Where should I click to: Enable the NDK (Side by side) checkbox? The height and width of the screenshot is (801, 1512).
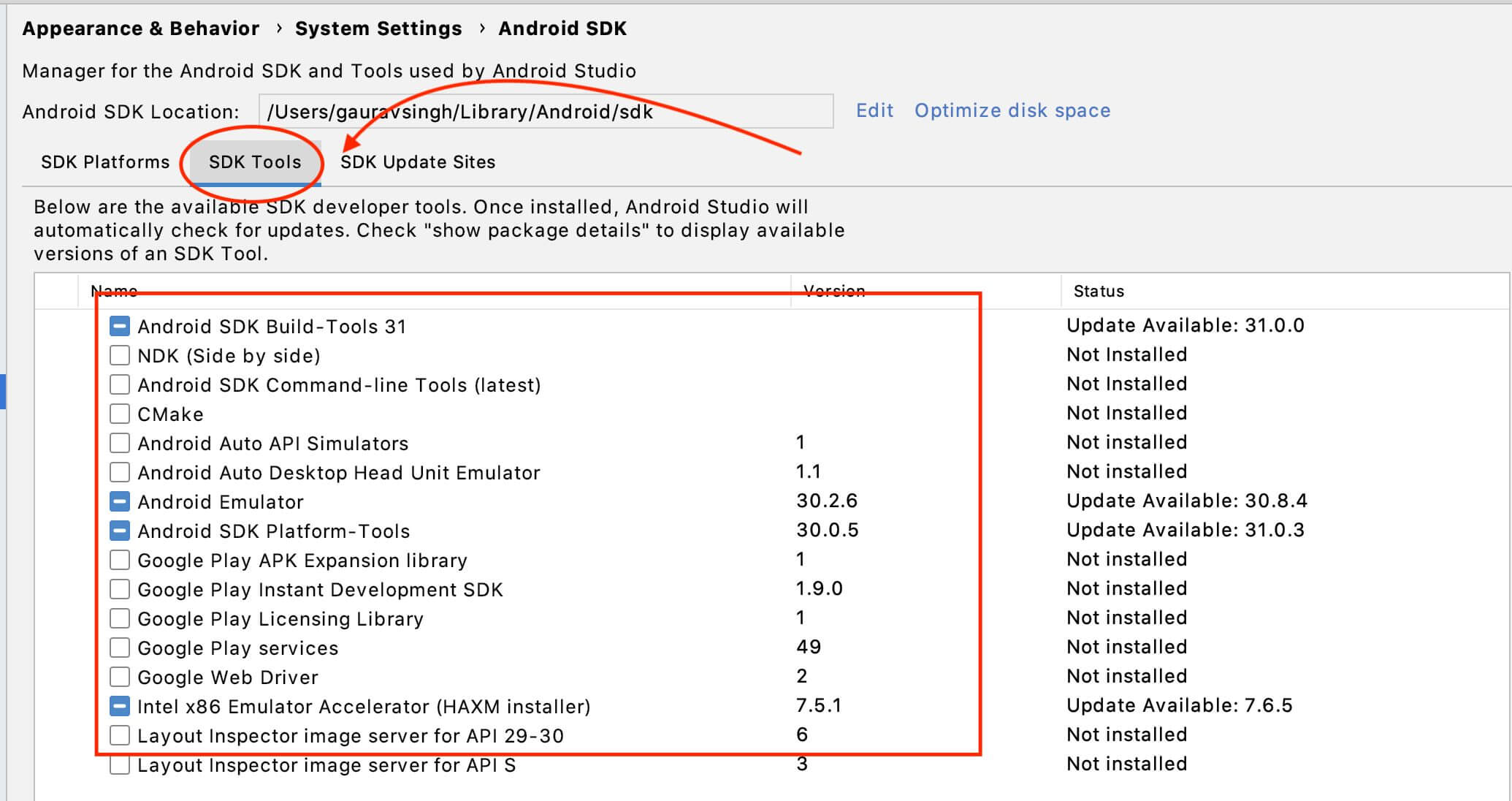[x=119, y=355]
